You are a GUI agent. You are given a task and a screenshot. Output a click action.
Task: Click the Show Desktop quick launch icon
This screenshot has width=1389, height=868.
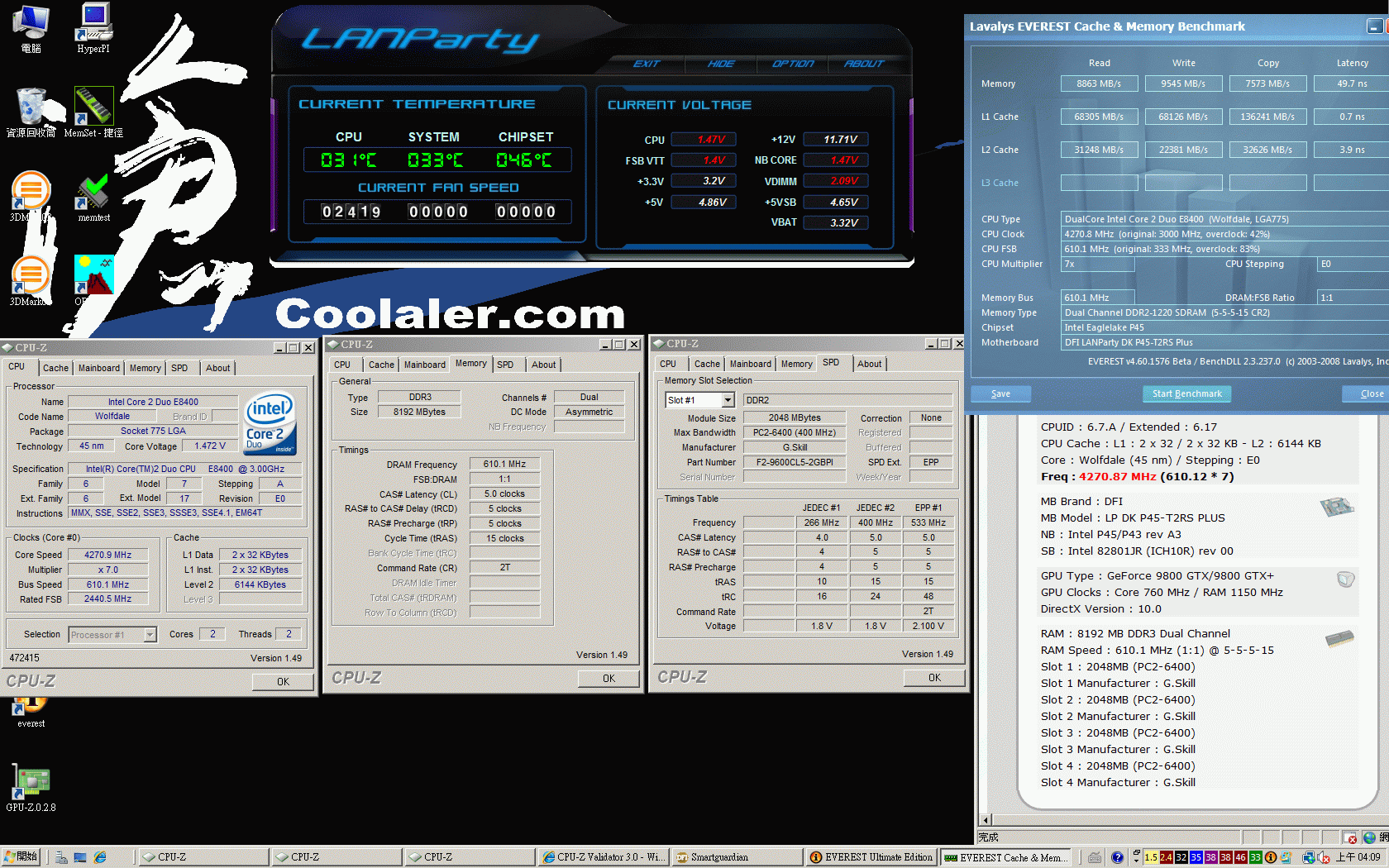[80, 857]
